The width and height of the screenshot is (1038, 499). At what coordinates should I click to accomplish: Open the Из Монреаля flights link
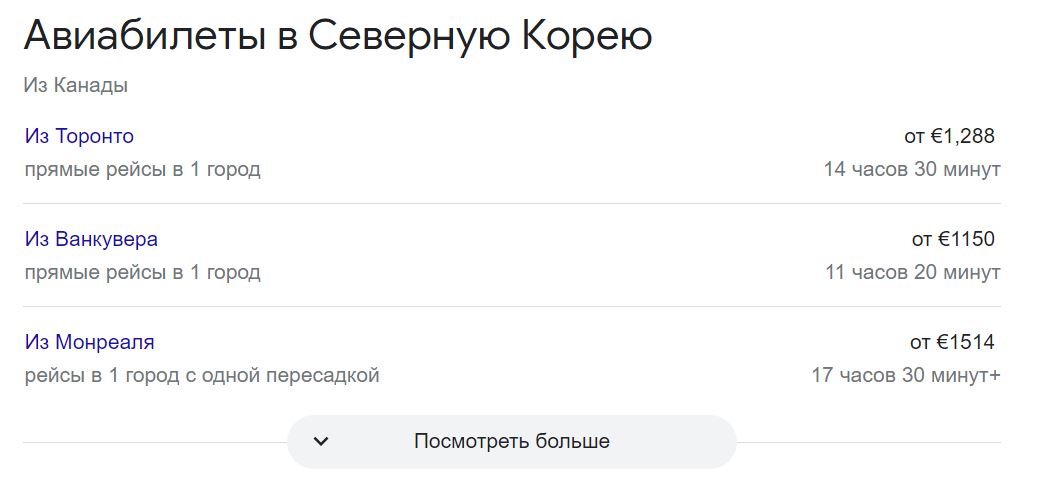[89, 341]
